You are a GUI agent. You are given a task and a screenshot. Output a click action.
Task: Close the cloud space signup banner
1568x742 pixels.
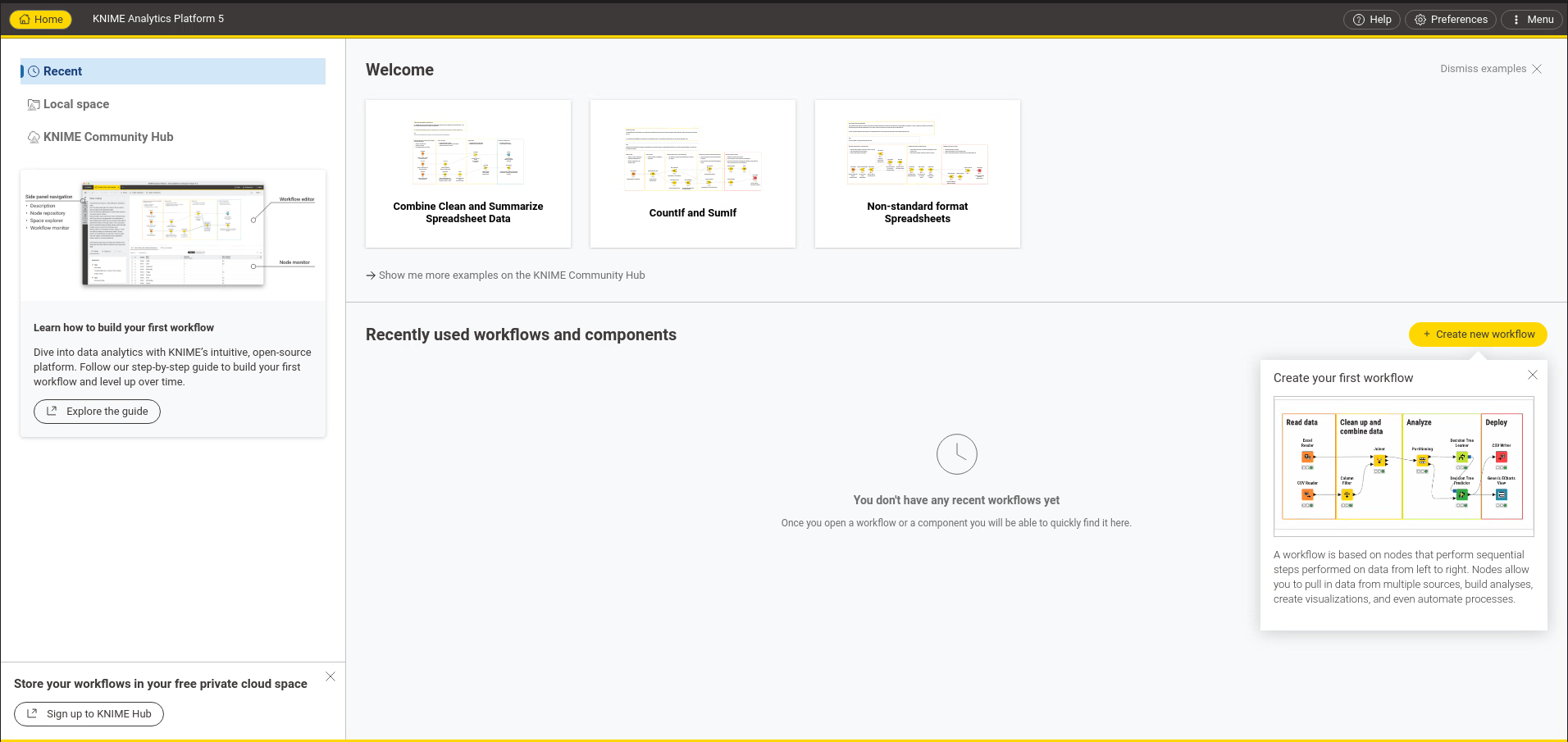330,676
